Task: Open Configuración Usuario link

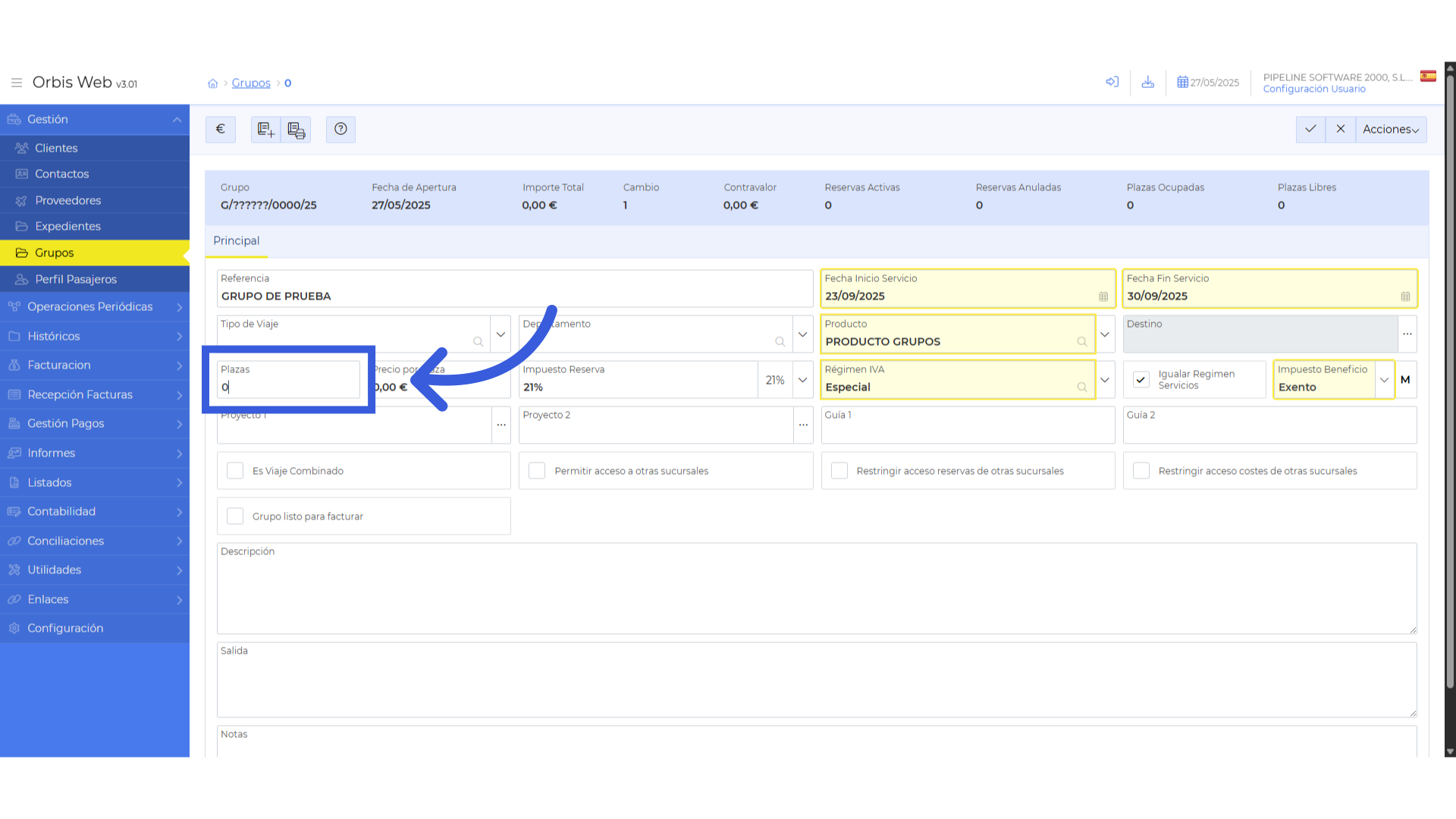Action: point(1314,89)
